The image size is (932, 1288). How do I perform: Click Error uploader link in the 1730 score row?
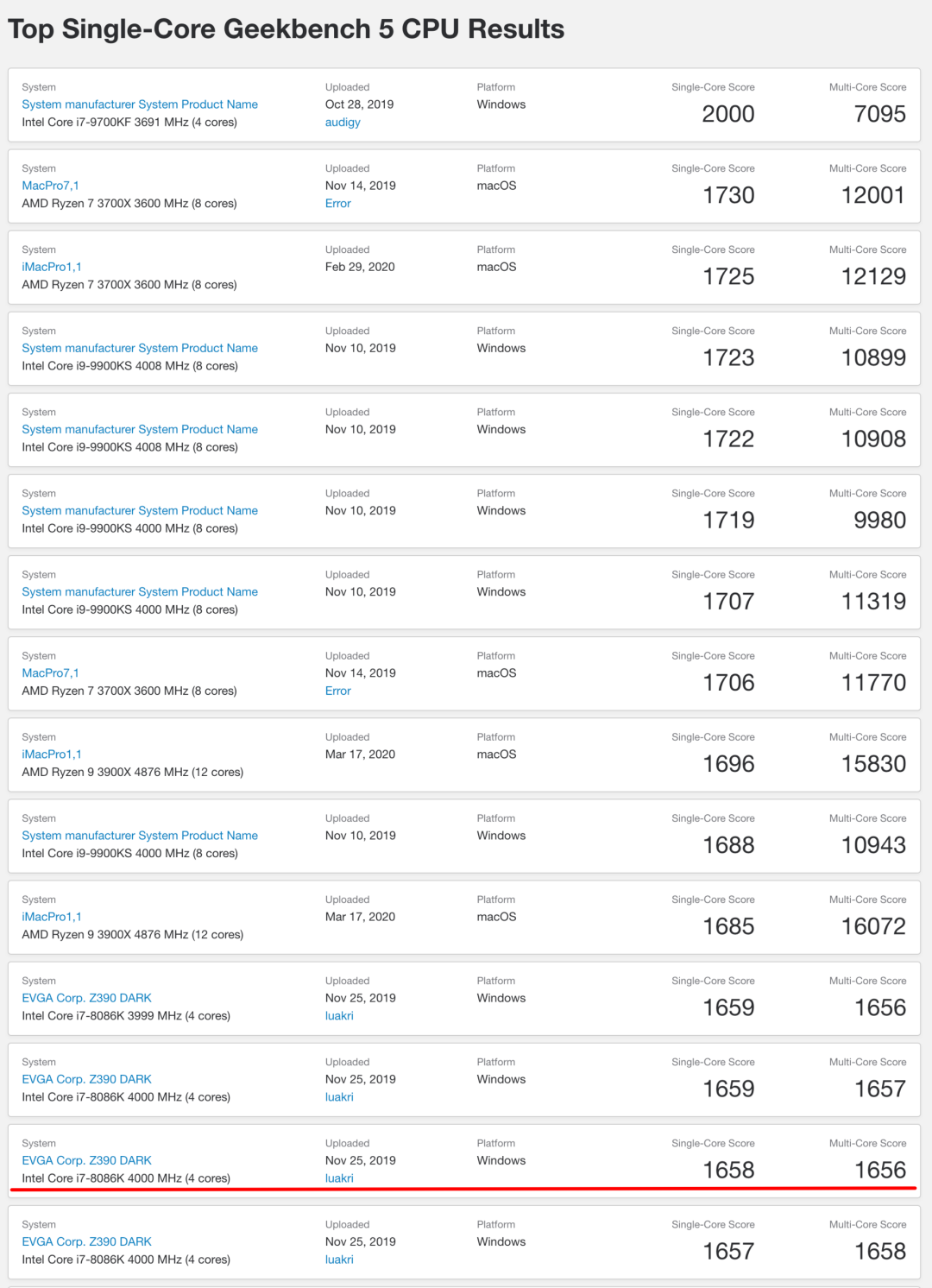click(x=338, y=204)
